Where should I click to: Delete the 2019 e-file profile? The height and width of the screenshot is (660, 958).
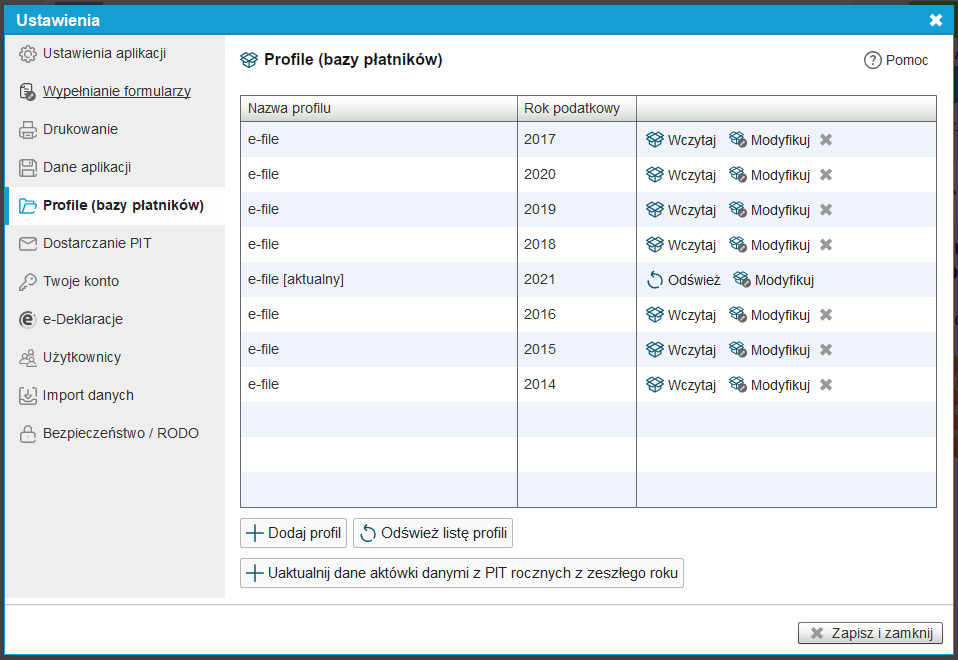826,210
